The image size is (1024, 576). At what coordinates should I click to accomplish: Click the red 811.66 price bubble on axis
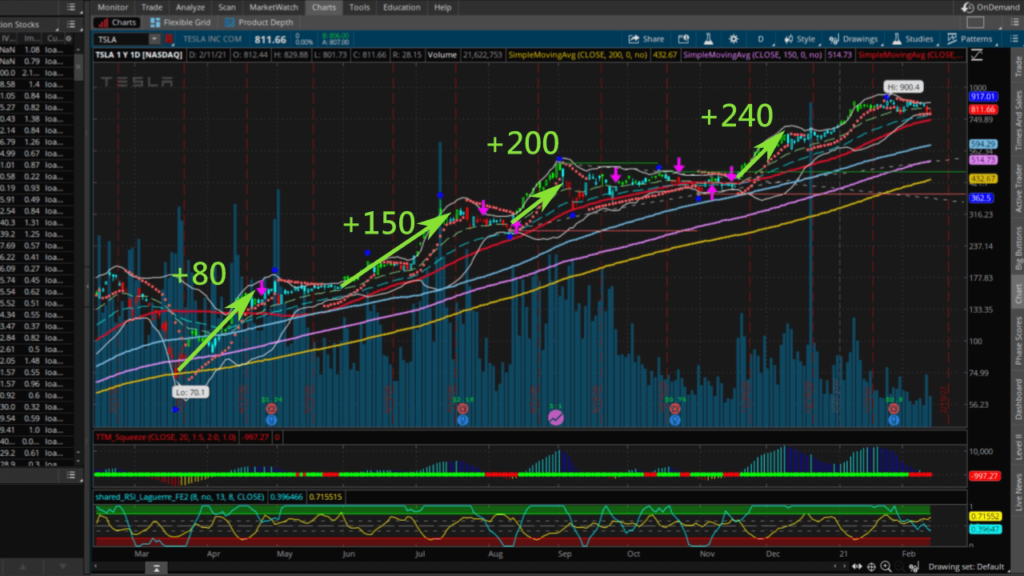(983, 110)
